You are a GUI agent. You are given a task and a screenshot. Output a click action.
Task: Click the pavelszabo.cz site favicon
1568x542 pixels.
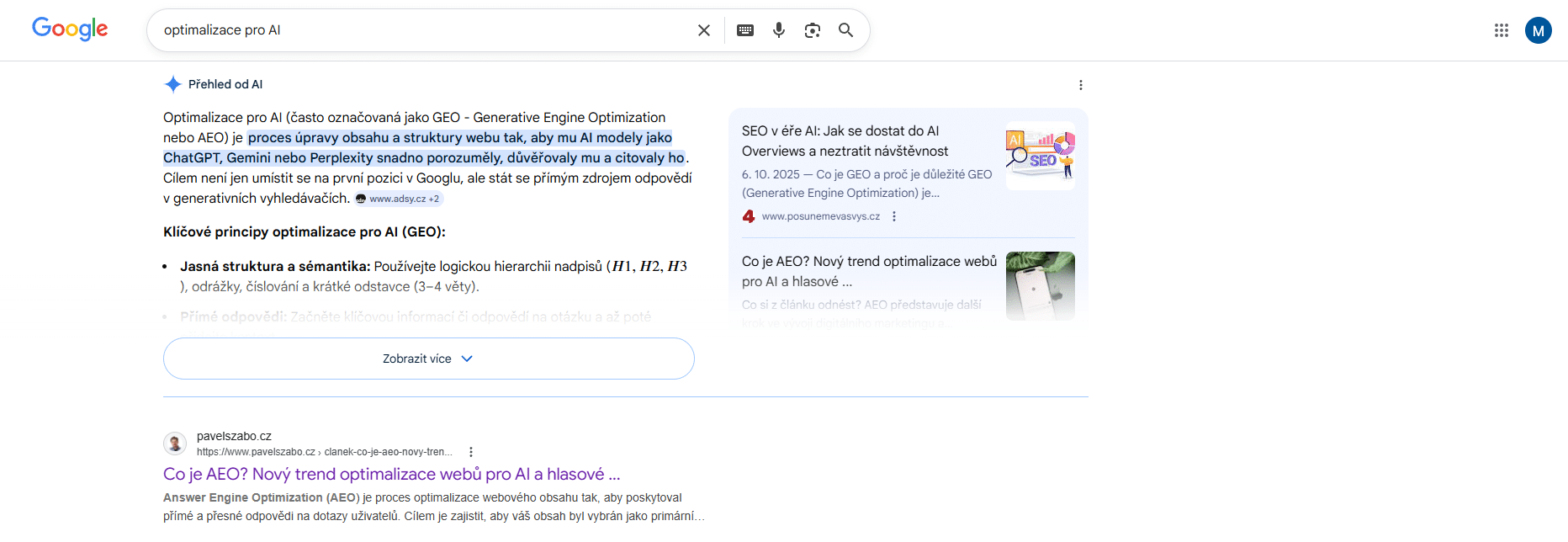click(x=175, y=444)
